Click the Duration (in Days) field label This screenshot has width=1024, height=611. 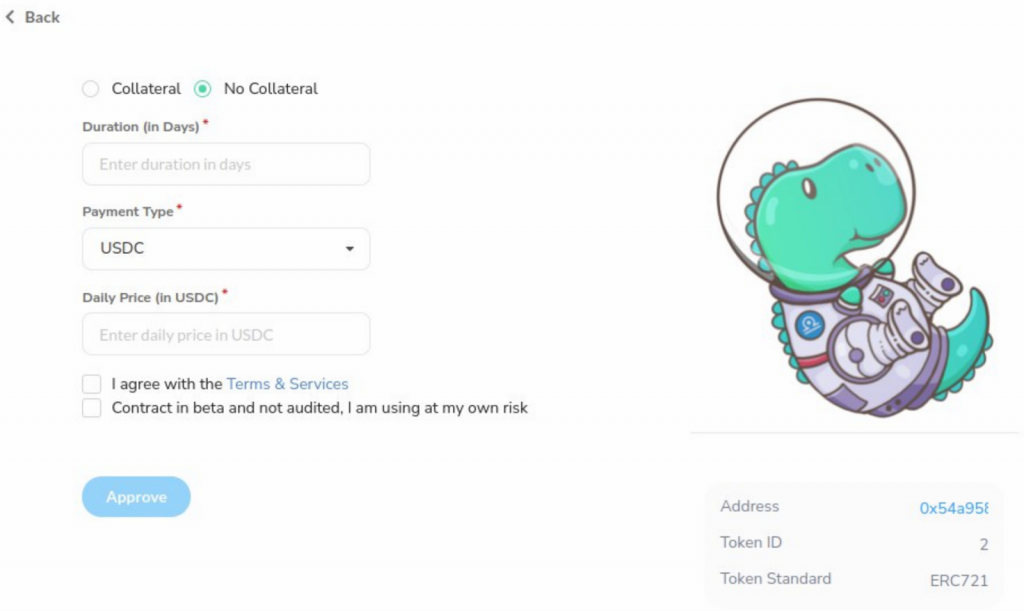(140, 127)
